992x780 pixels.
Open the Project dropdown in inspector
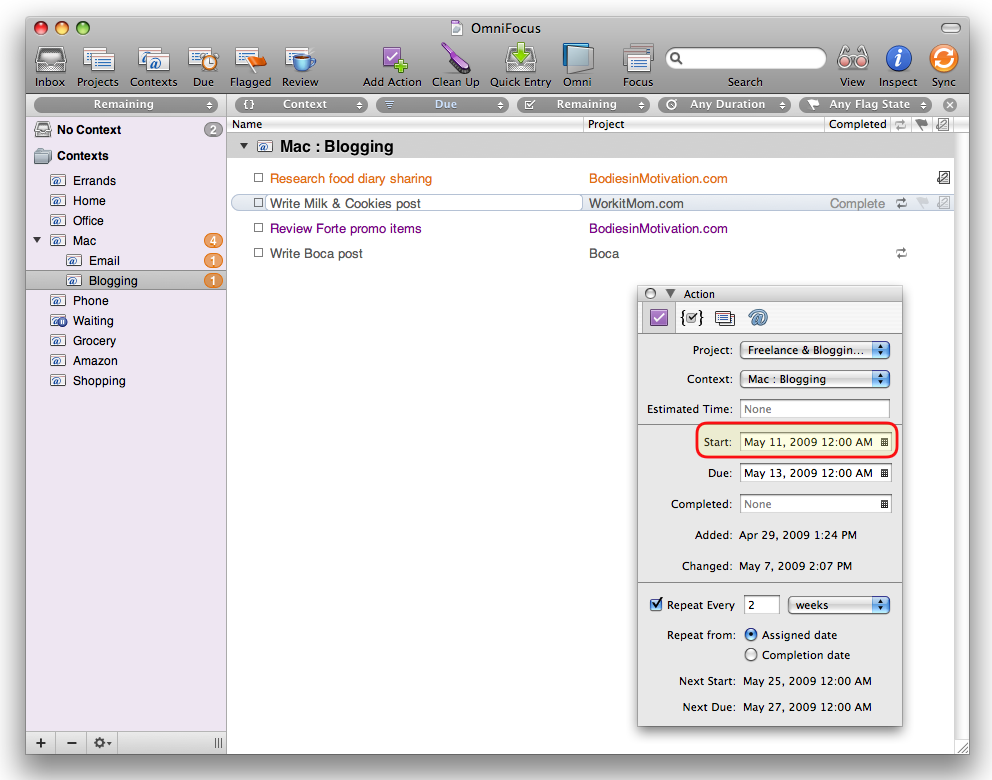[x=815, y=350]
